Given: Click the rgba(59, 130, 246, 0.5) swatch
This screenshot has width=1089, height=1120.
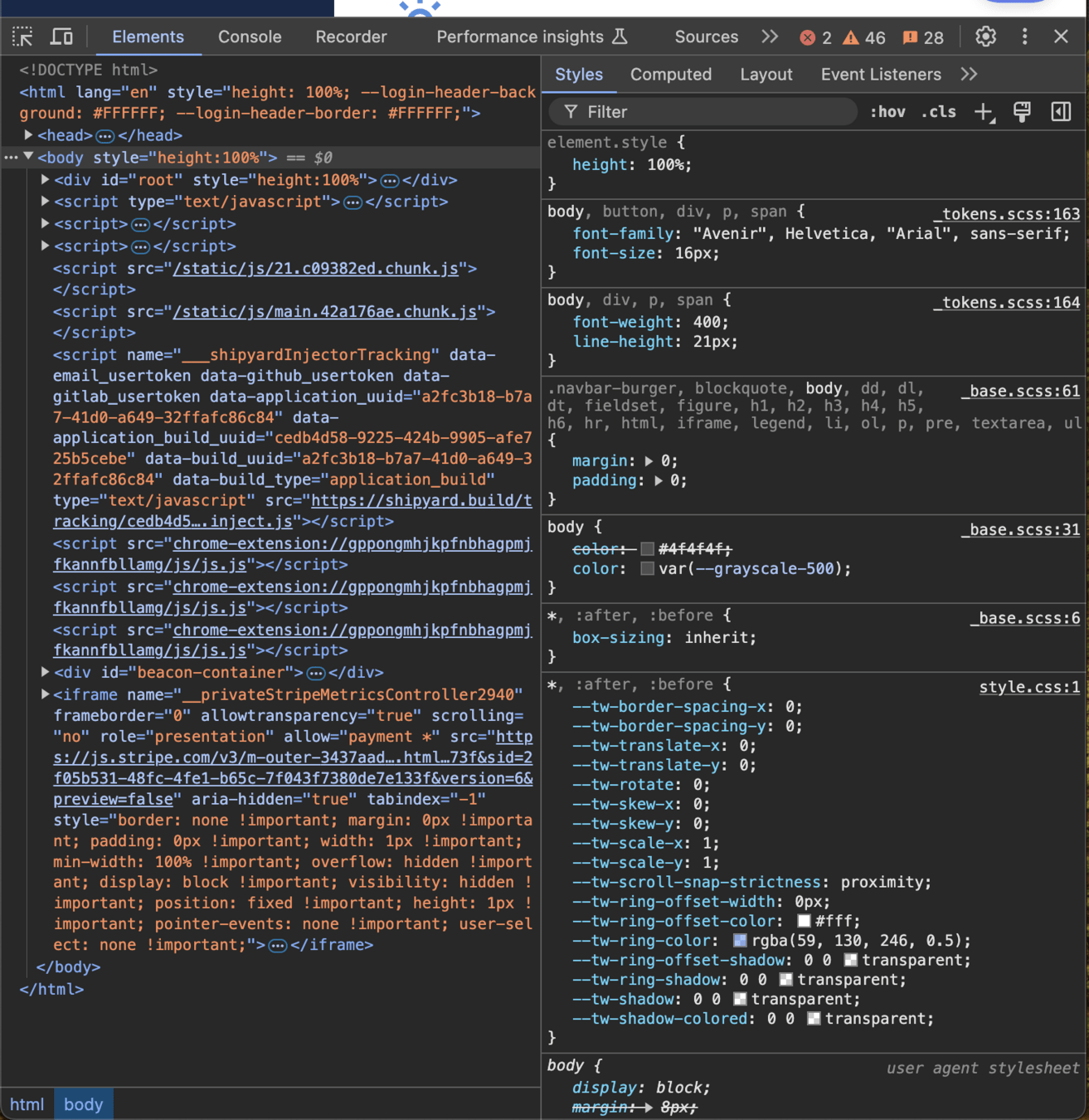Looking at the screenshot, I should (740, 941).
